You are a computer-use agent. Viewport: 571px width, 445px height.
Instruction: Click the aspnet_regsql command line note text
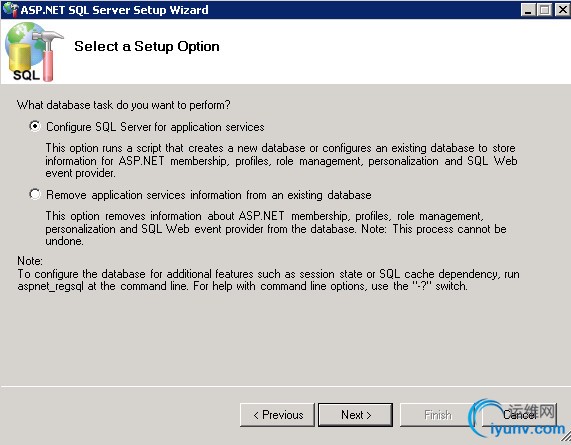tap(268, 280)
